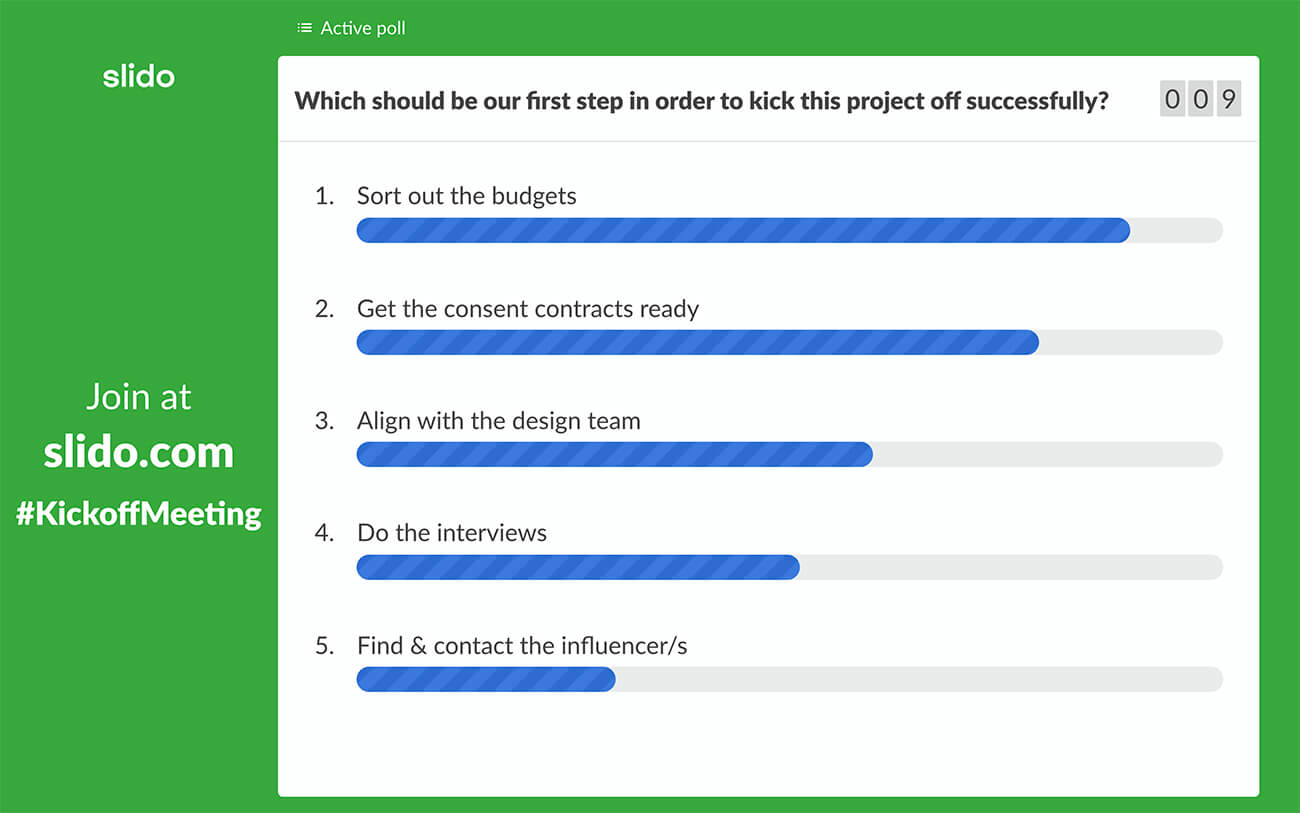Select the Active poll label
The height and width of the screenshot is (813, 1300).
[x=363, y=28]
